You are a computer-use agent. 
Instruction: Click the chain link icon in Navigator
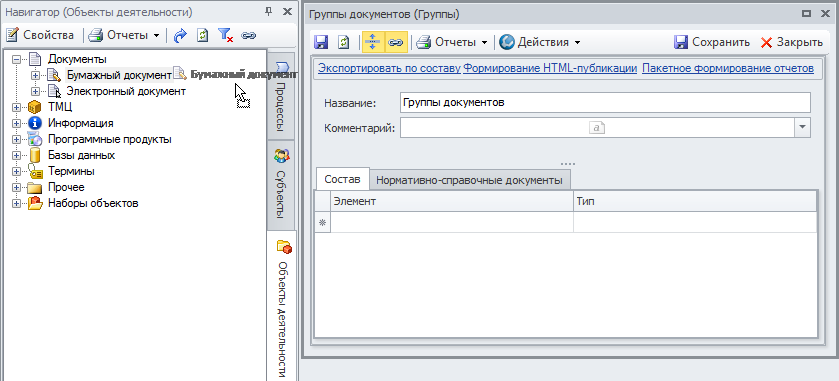click(x=248, y=36)
